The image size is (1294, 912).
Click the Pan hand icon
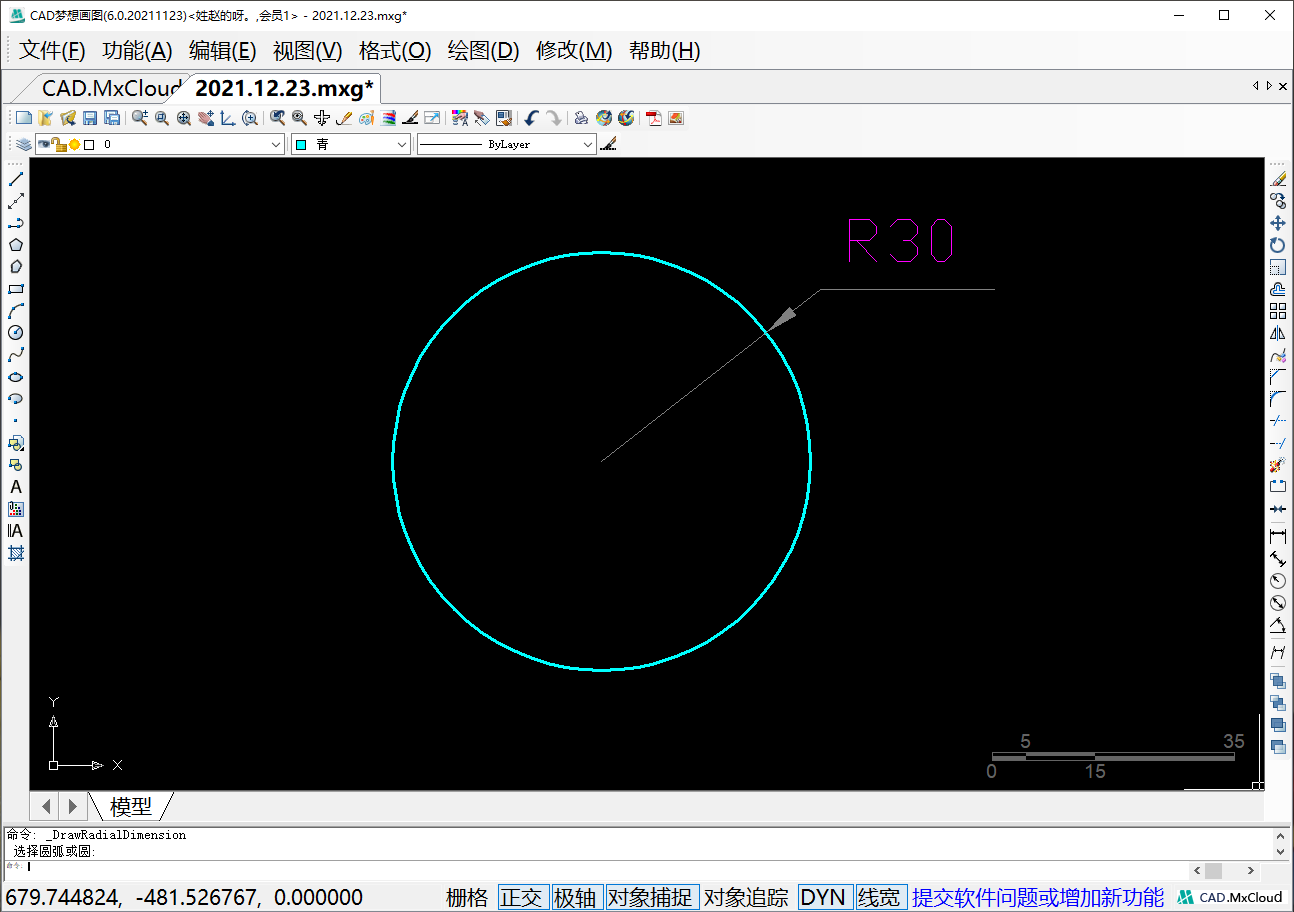[206, 118]
